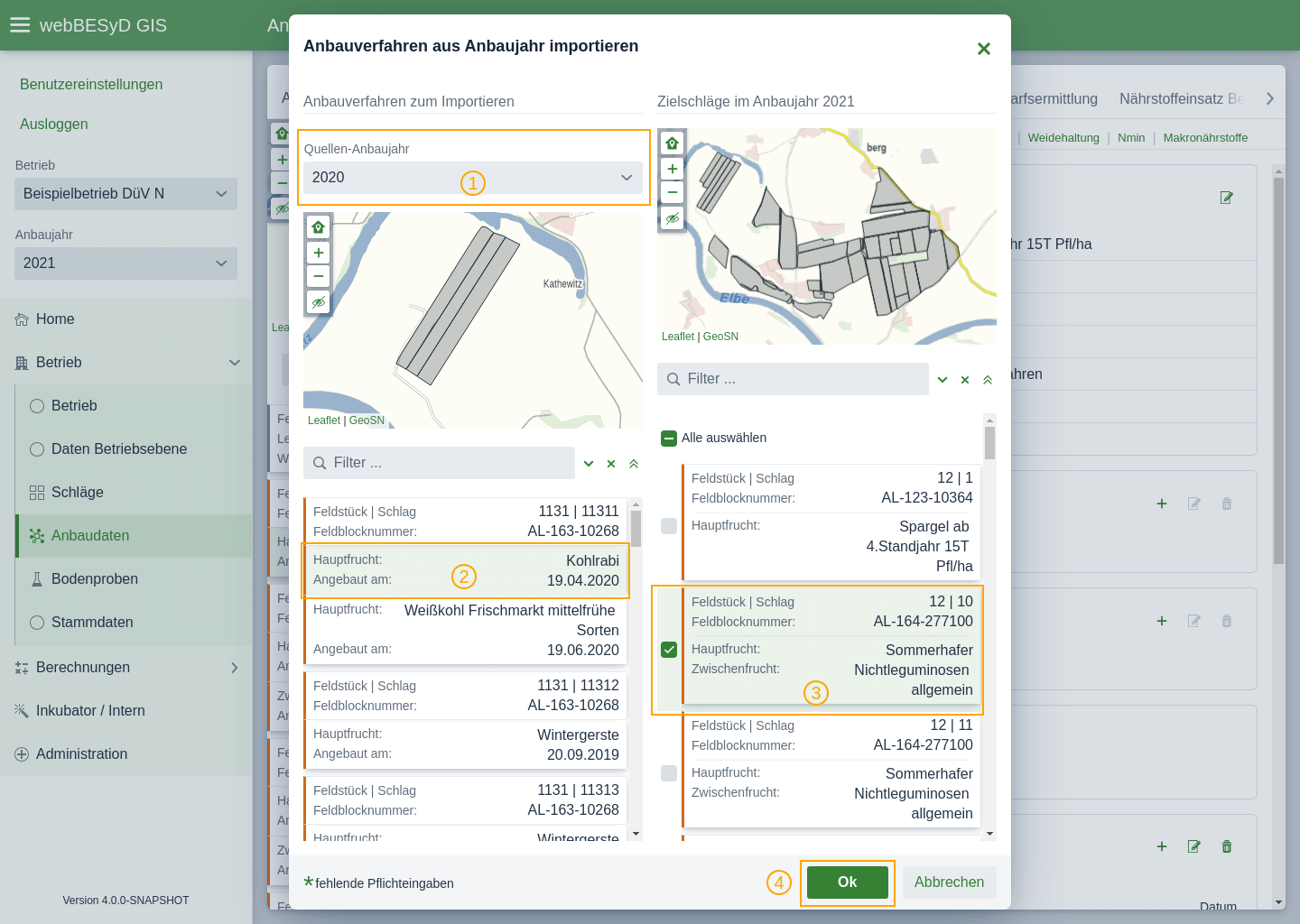This screenshot has height=924, width=1300.
Task: Close the import dialog with the X
Action: click(x=984, y=49)
